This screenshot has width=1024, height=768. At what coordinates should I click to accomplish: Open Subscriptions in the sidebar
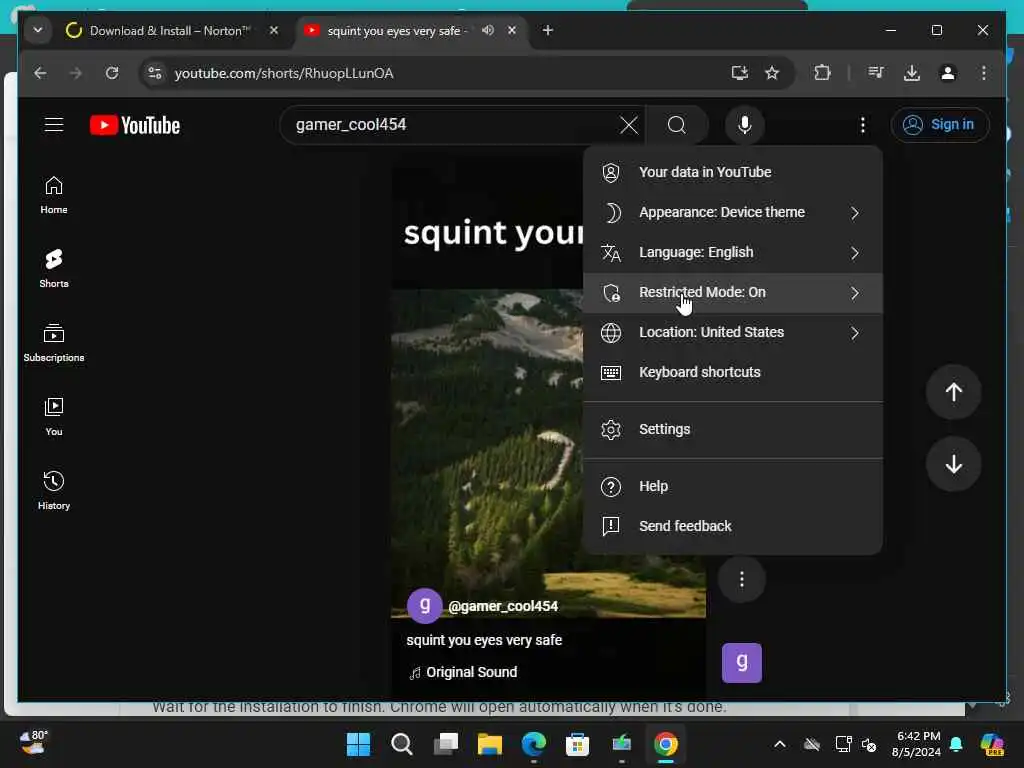[x=54, y=343]
